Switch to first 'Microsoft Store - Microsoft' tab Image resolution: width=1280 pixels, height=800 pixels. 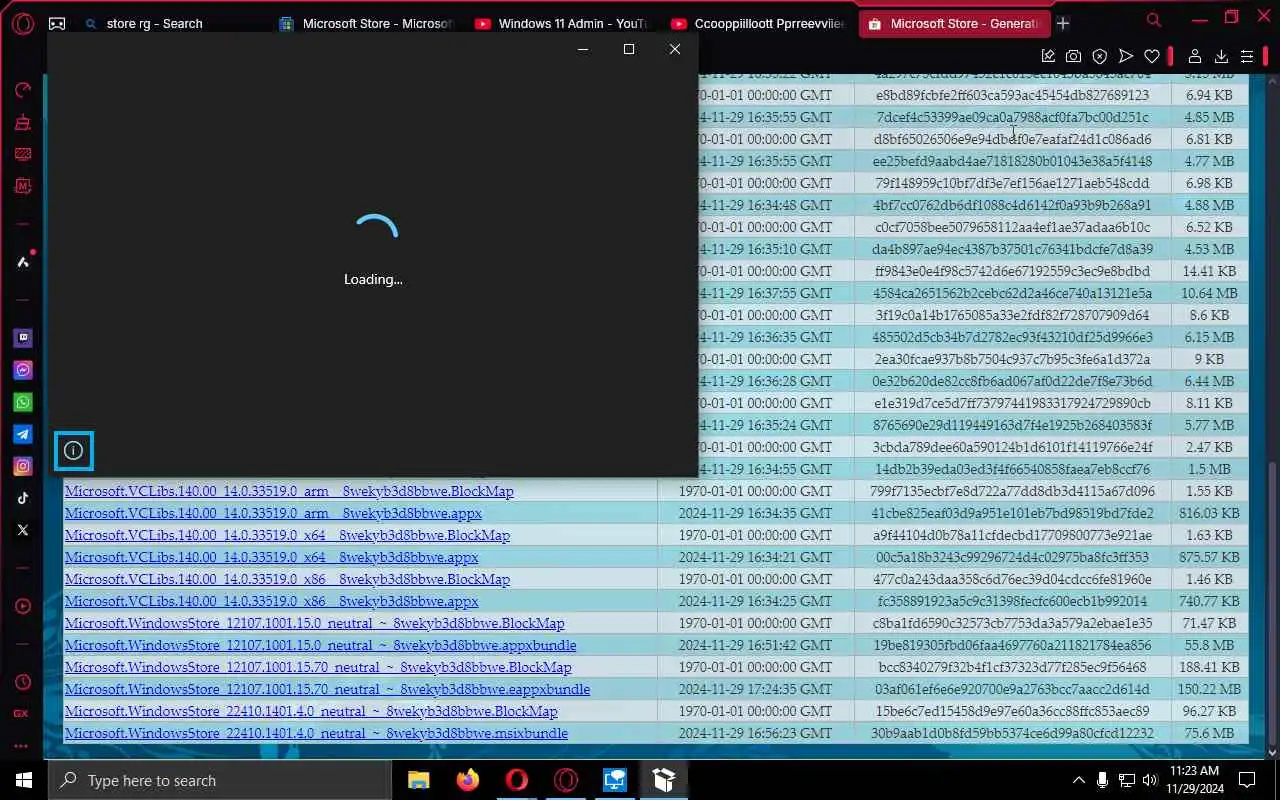(x=366, y=23)
